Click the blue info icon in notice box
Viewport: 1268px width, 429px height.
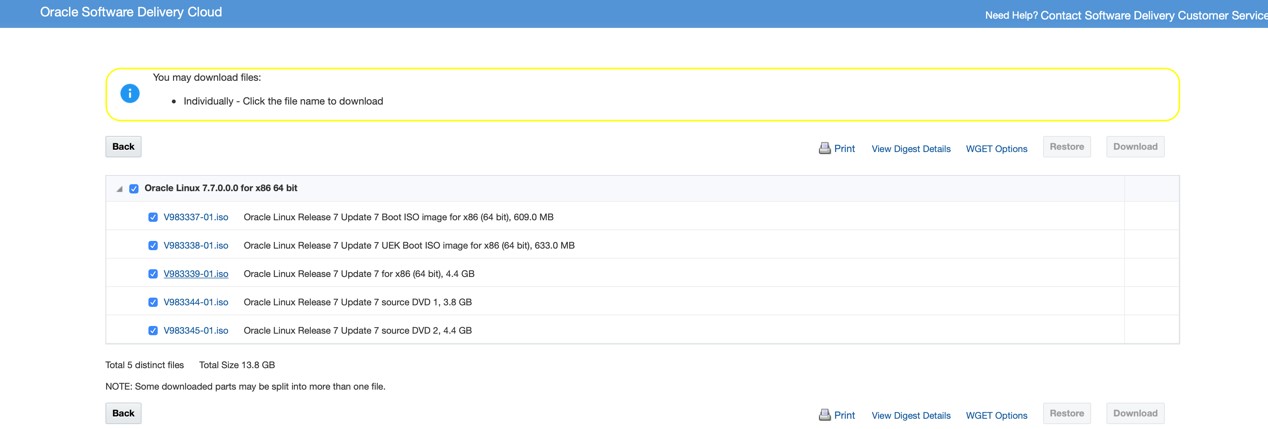pyautogui.click(x=130, y=93)
